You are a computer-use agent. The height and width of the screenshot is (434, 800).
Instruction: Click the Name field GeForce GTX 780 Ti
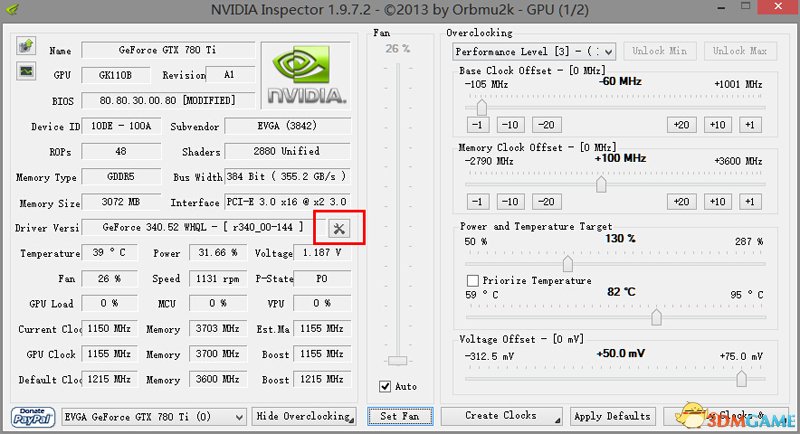coord(167,50)
